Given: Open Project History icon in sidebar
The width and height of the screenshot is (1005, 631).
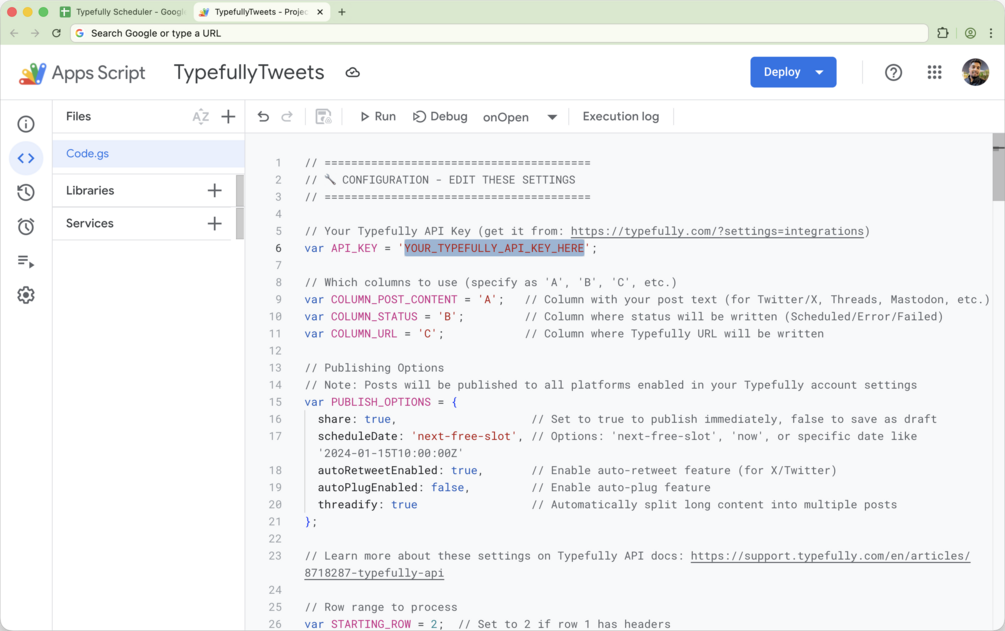Looking at the screenshot, I should click(26, 192).
